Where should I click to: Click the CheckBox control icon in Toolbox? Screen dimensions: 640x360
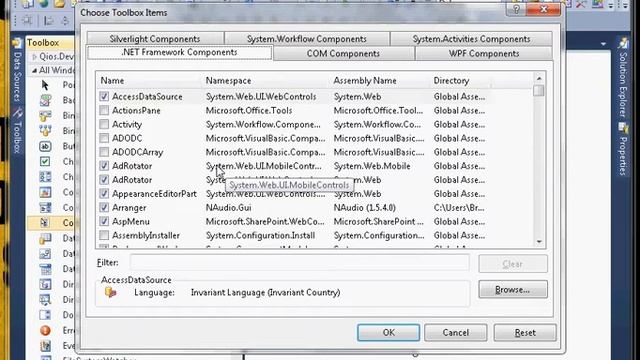[45, 162]
